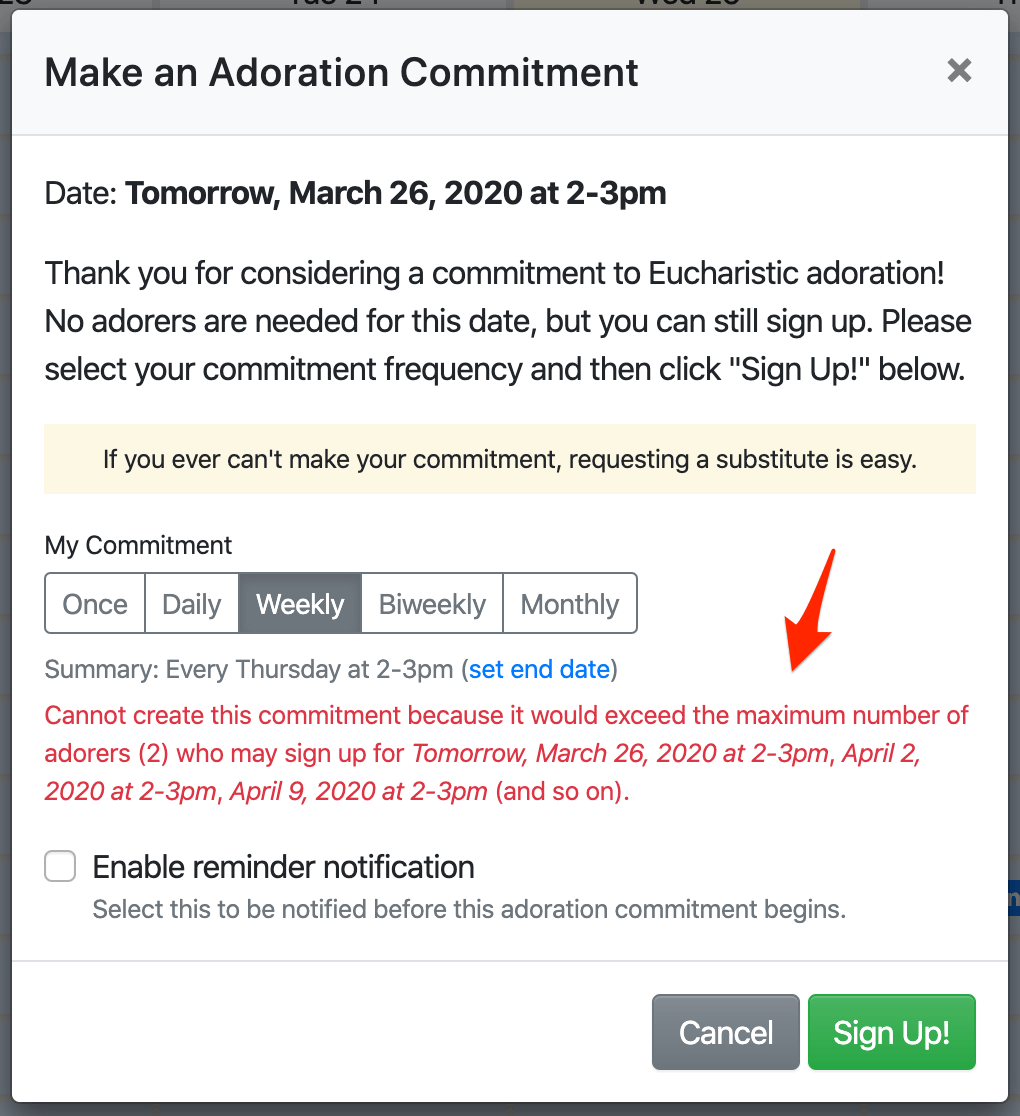The height and width of the screenshot is (1116, 1020).
Task: Enable reminder notification
Action: click(x=60, y=866)
